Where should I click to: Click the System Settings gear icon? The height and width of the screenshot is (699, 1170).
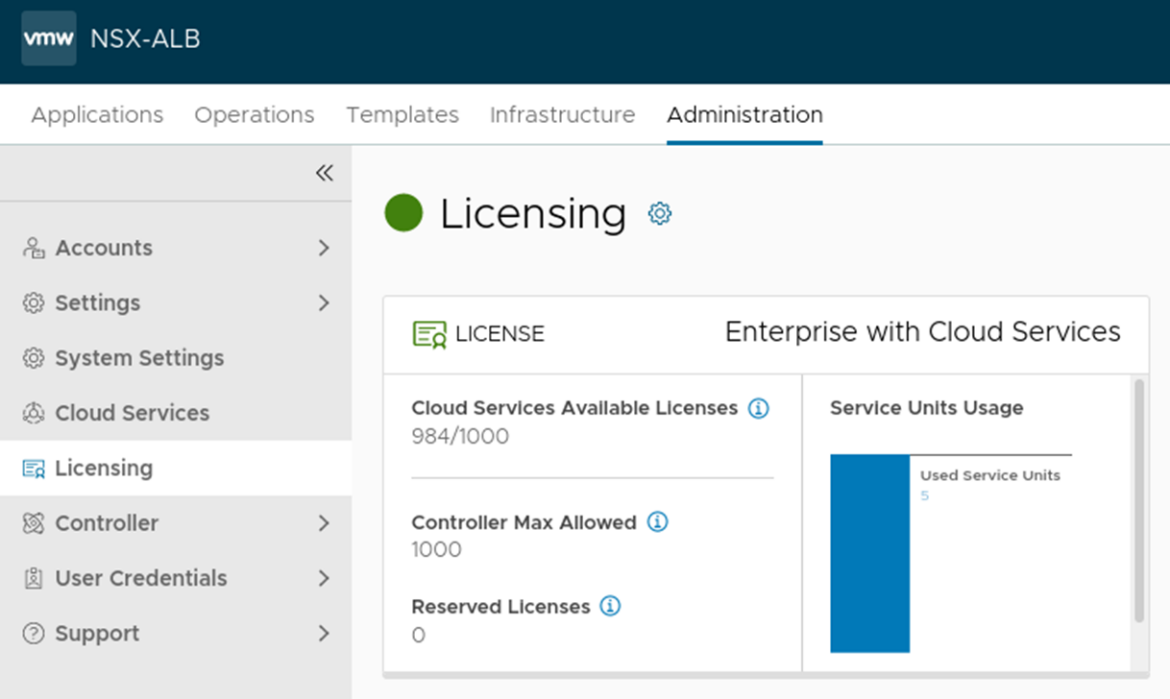coord(34,358)
